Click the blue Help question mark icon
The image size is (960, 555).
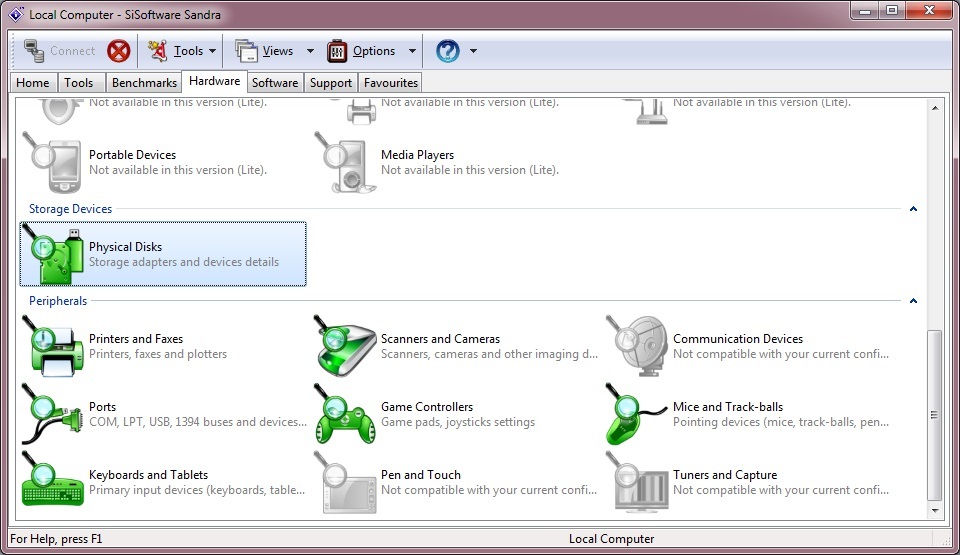(448, 51)
